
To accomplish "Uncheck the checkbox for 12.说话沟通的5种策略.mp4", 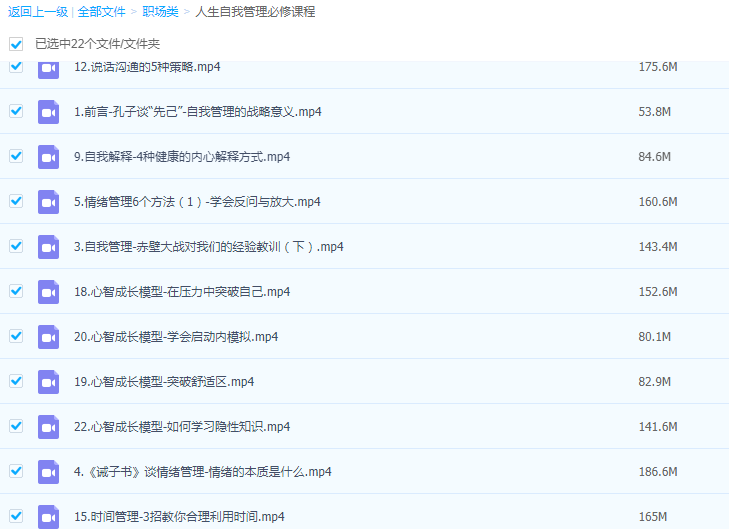I will click(x=16, y=66).
